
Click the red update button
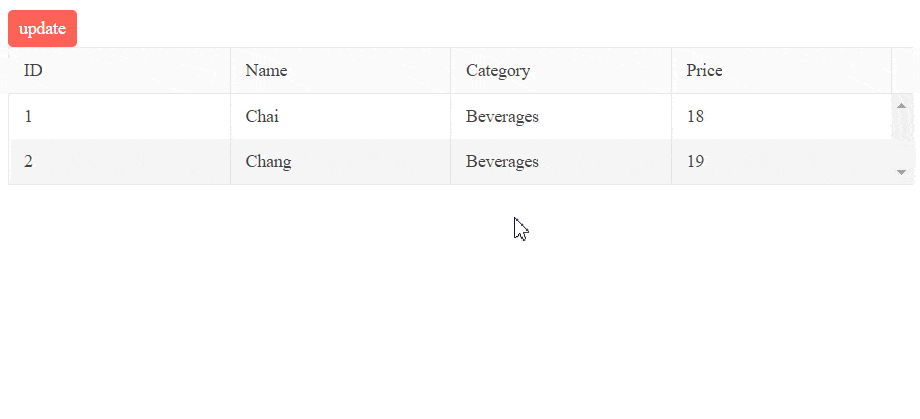coord(42,28)
